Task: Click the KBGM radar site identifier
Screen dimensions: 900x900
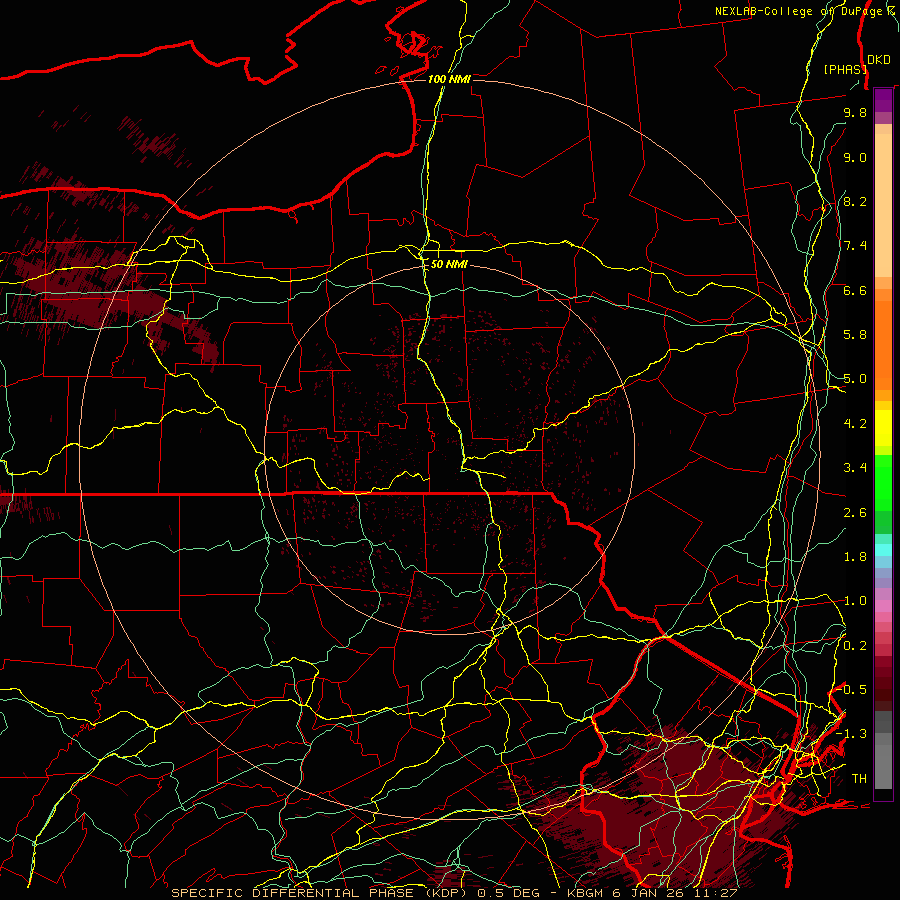Action: [x=587, y=893]
